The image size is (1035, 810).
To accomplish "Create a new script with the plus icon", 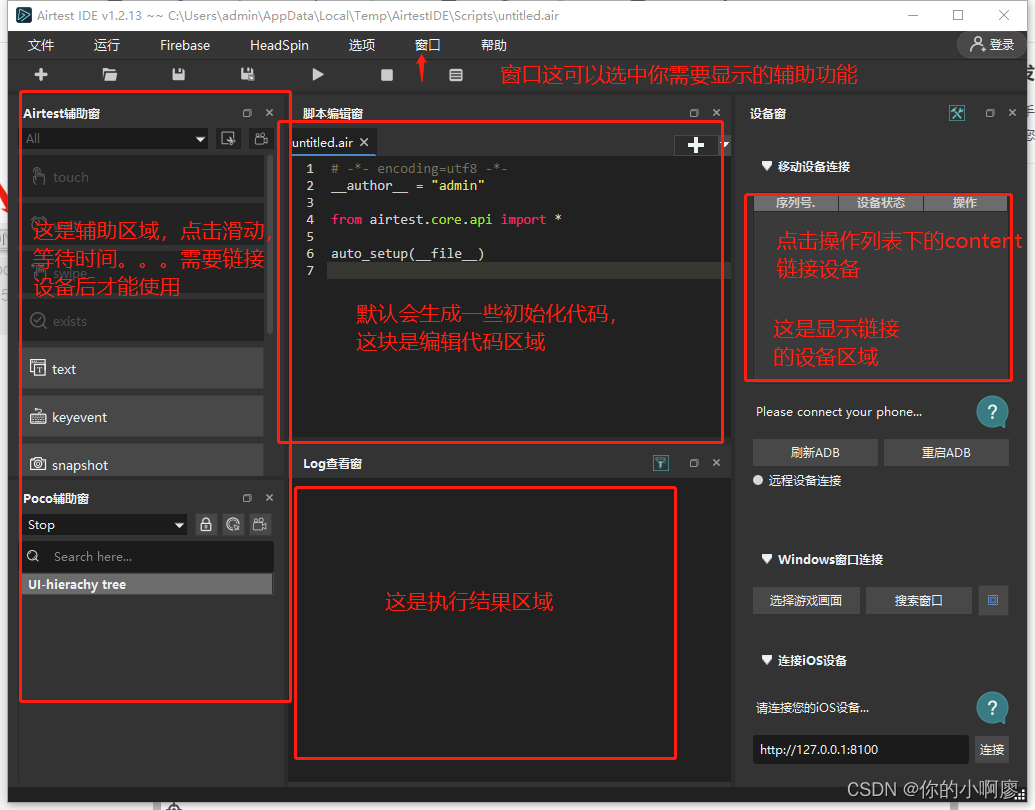I will pyautogui.click(x=40, y=74).
